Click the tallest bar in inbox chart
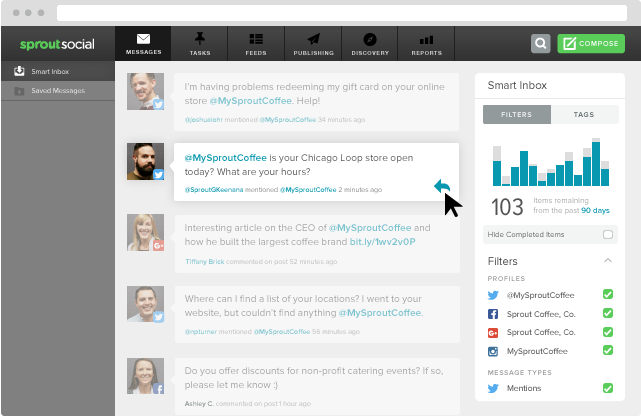Image resolution: width=641 pixels, height=416 pixels. click(596, 162)
